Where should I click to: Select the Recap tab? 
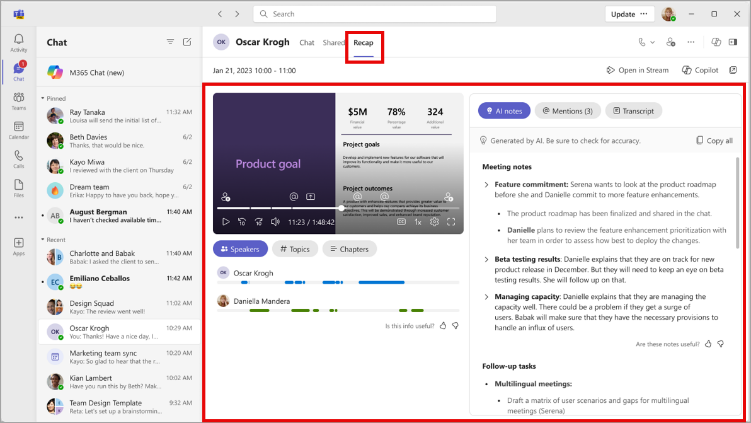tap(363, 43)
